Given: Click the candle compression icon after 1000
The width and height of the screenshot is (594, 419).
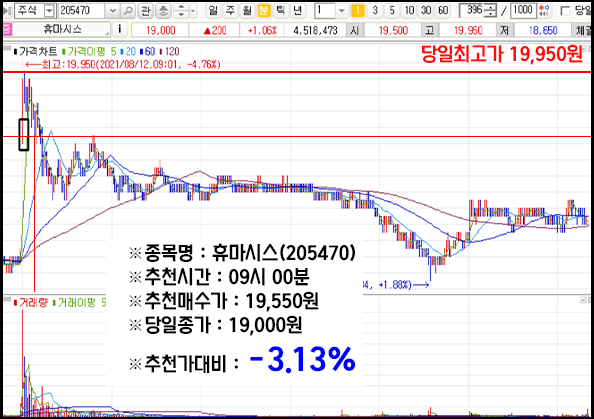Looking at the screenshot, I should (544, 10).
